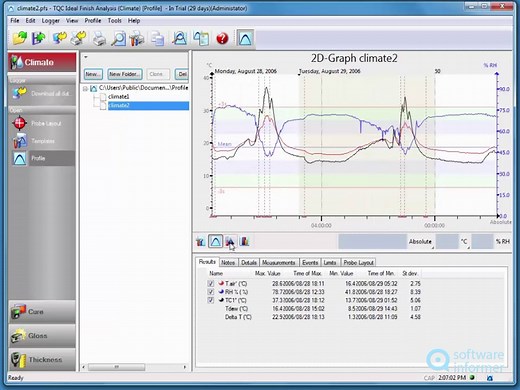
Task: Switch to the Thickness module
Action: [x=42, y=359]
